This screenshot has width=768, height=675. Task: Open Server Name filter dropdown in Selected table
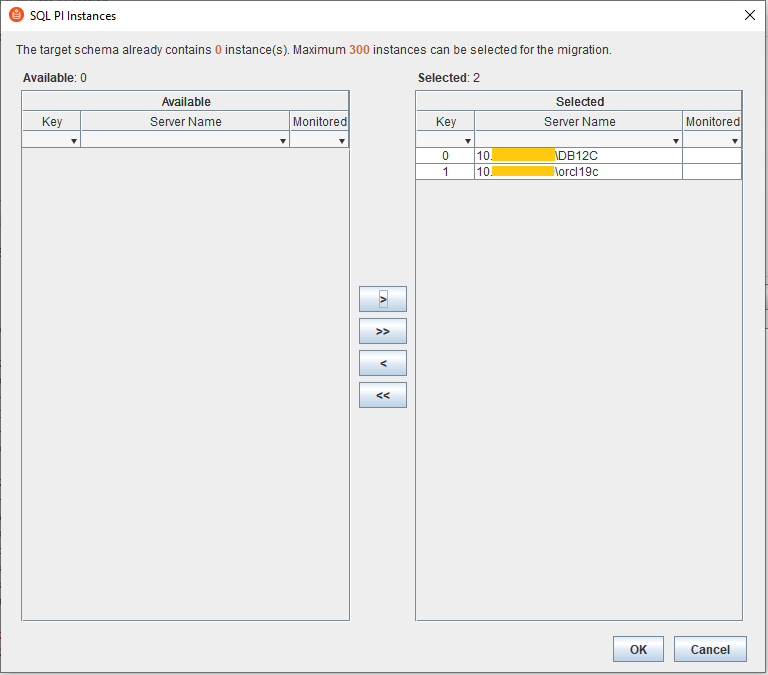tap(676, 141)
